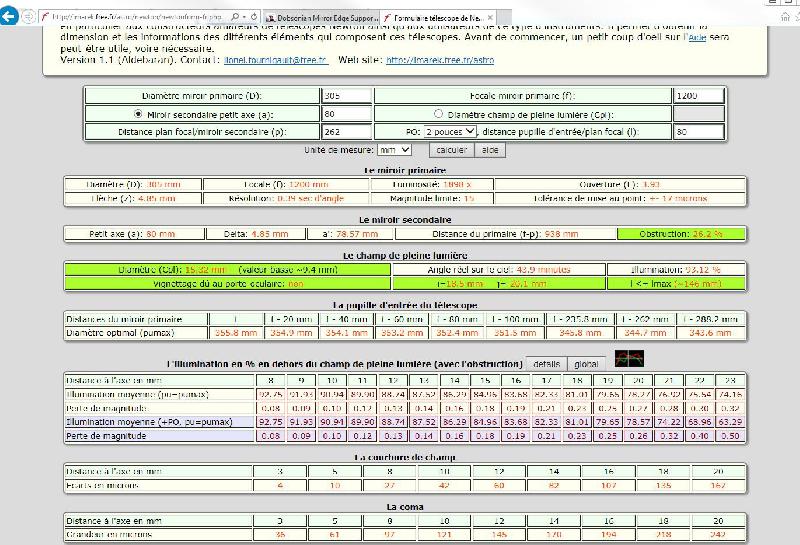
Task: Click the 'Le miroir secondaire' section heading
Action: (x=405, y=219)
